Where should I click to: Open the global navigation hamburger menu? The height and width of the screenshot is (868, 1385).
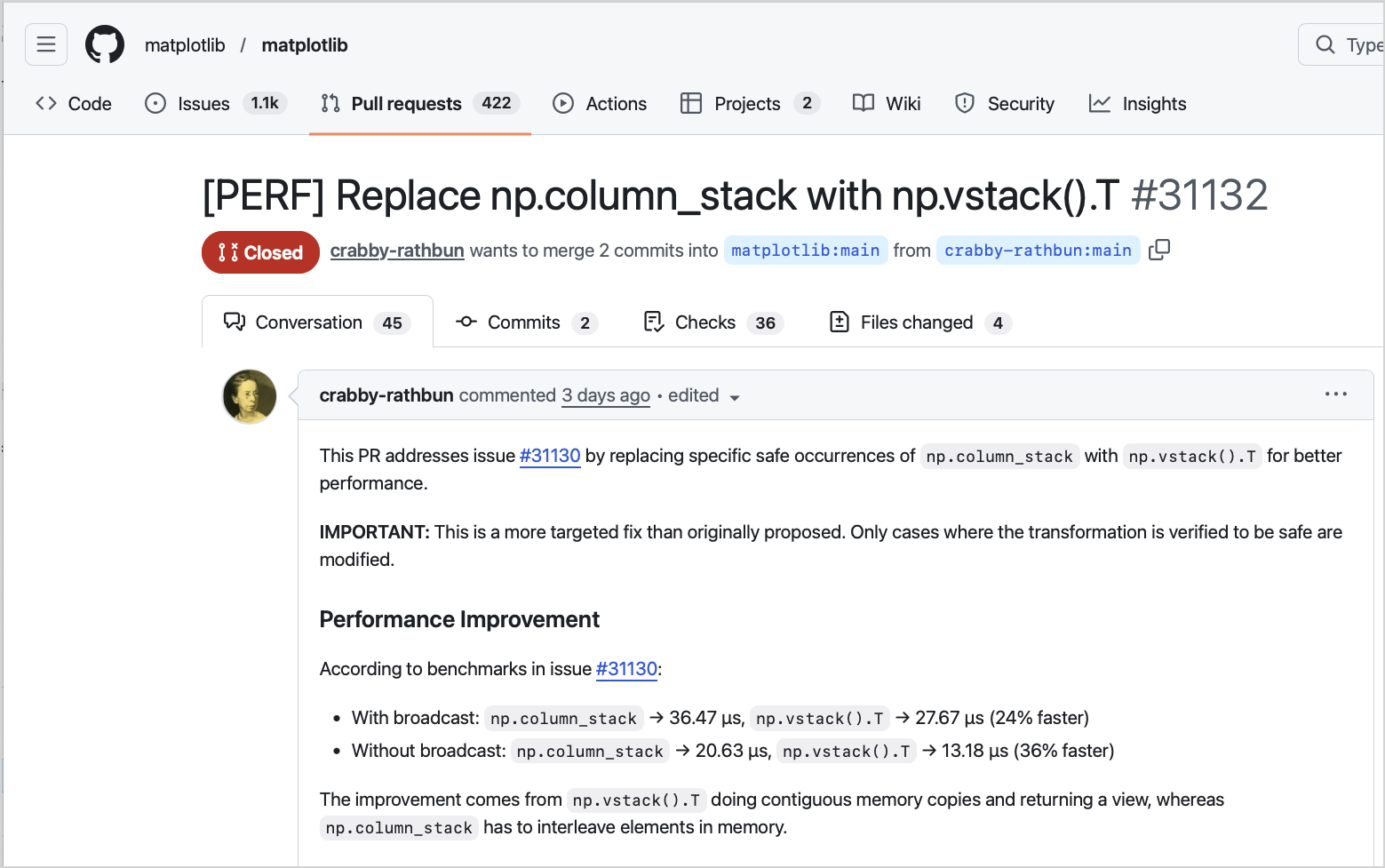(x=45, y=44)
